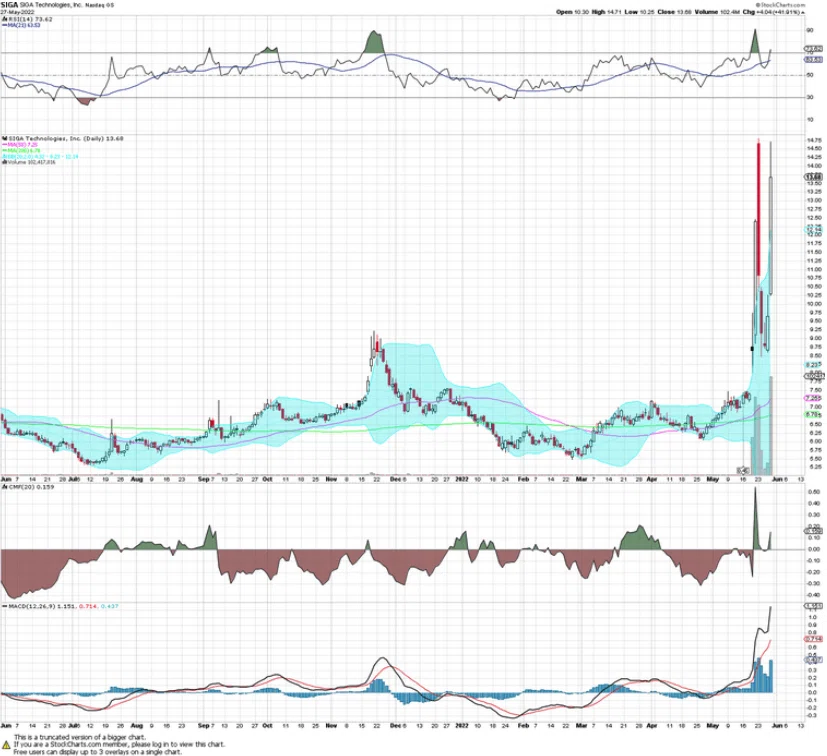Click the Volume 102,417,816 legend entry
The image size is (827, 756).
point(29,162)
